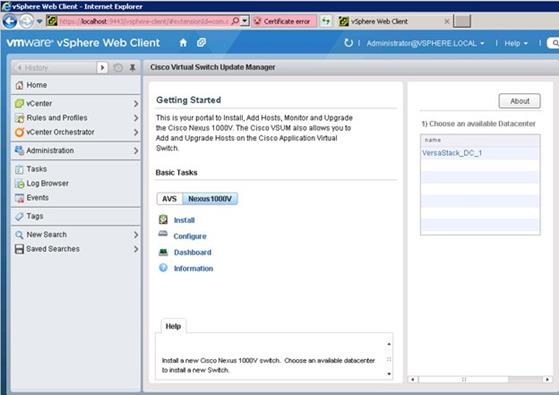Click the search field in the header
This screenshot has height=395, width=559.
tap(553, 43)
